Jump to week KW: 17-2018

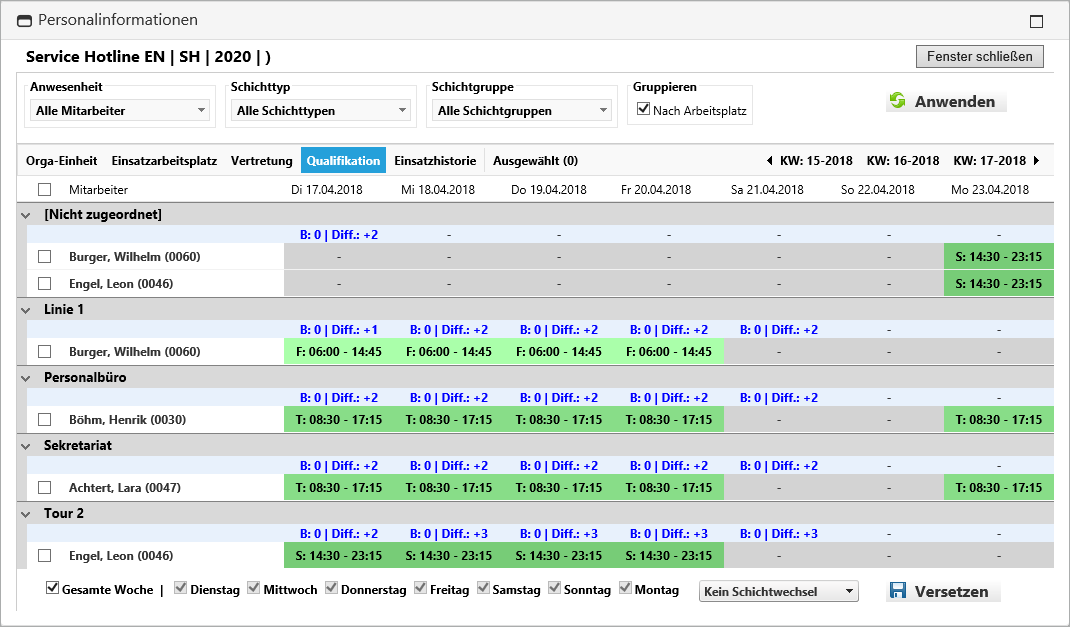tap(989, 161)
